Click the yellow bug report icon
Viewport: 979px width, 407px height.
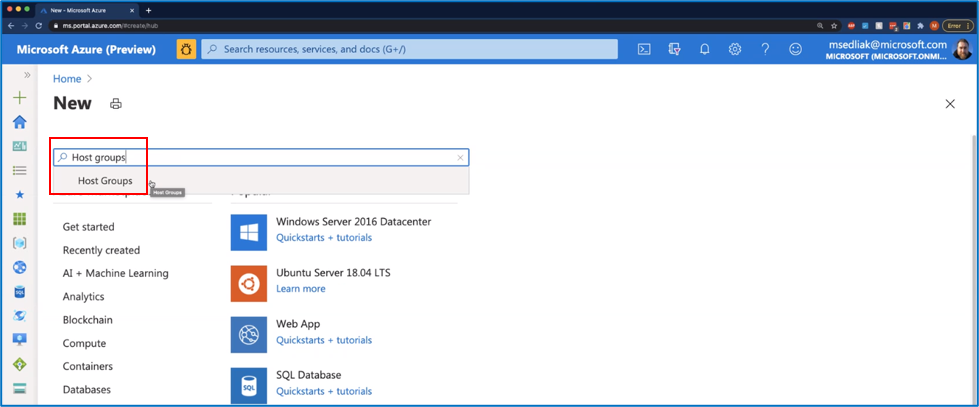186,49
